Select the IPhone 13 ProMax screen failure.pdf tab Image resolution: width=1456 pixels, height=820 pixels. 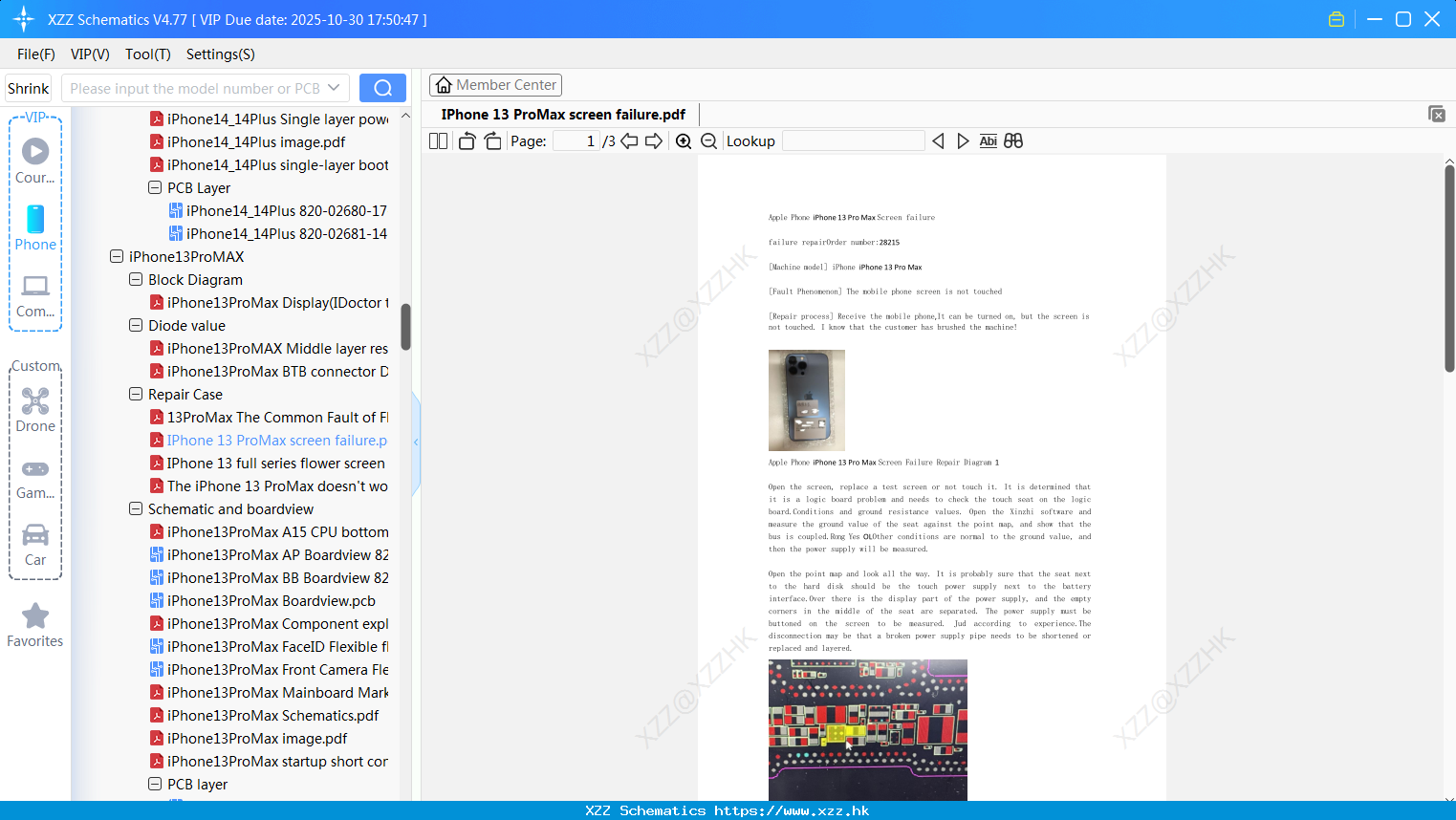pos(563,115)
